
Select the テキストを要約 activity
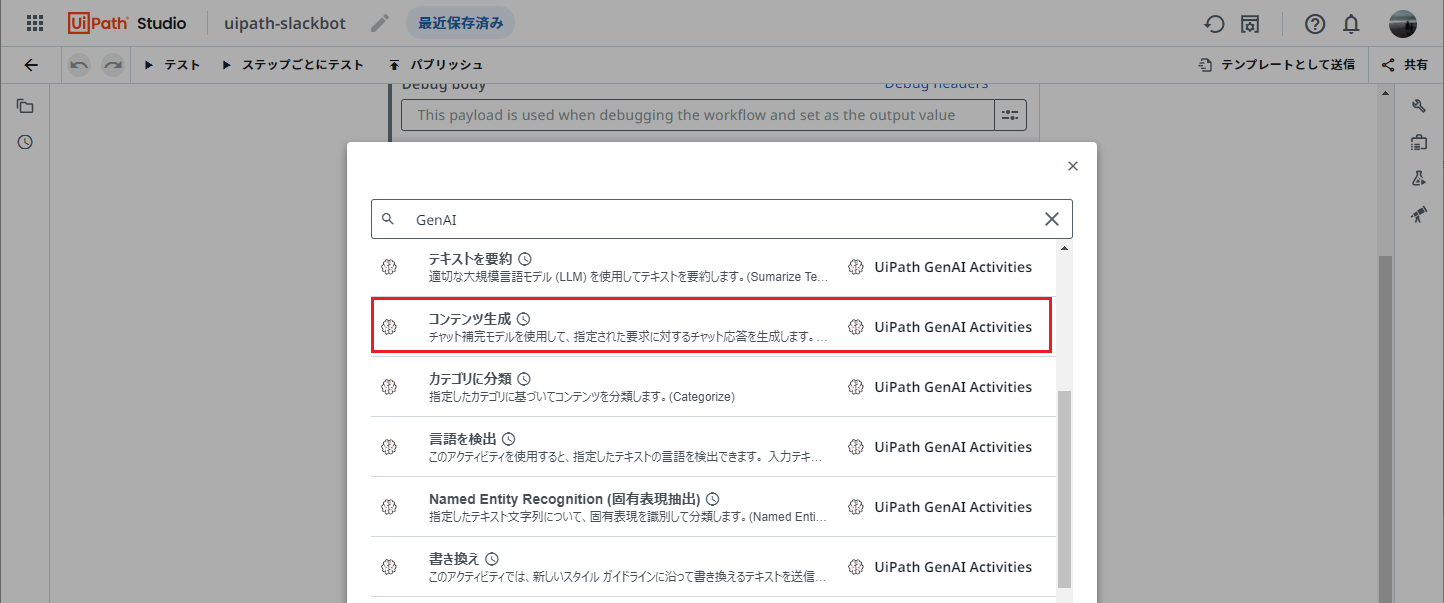711,267
